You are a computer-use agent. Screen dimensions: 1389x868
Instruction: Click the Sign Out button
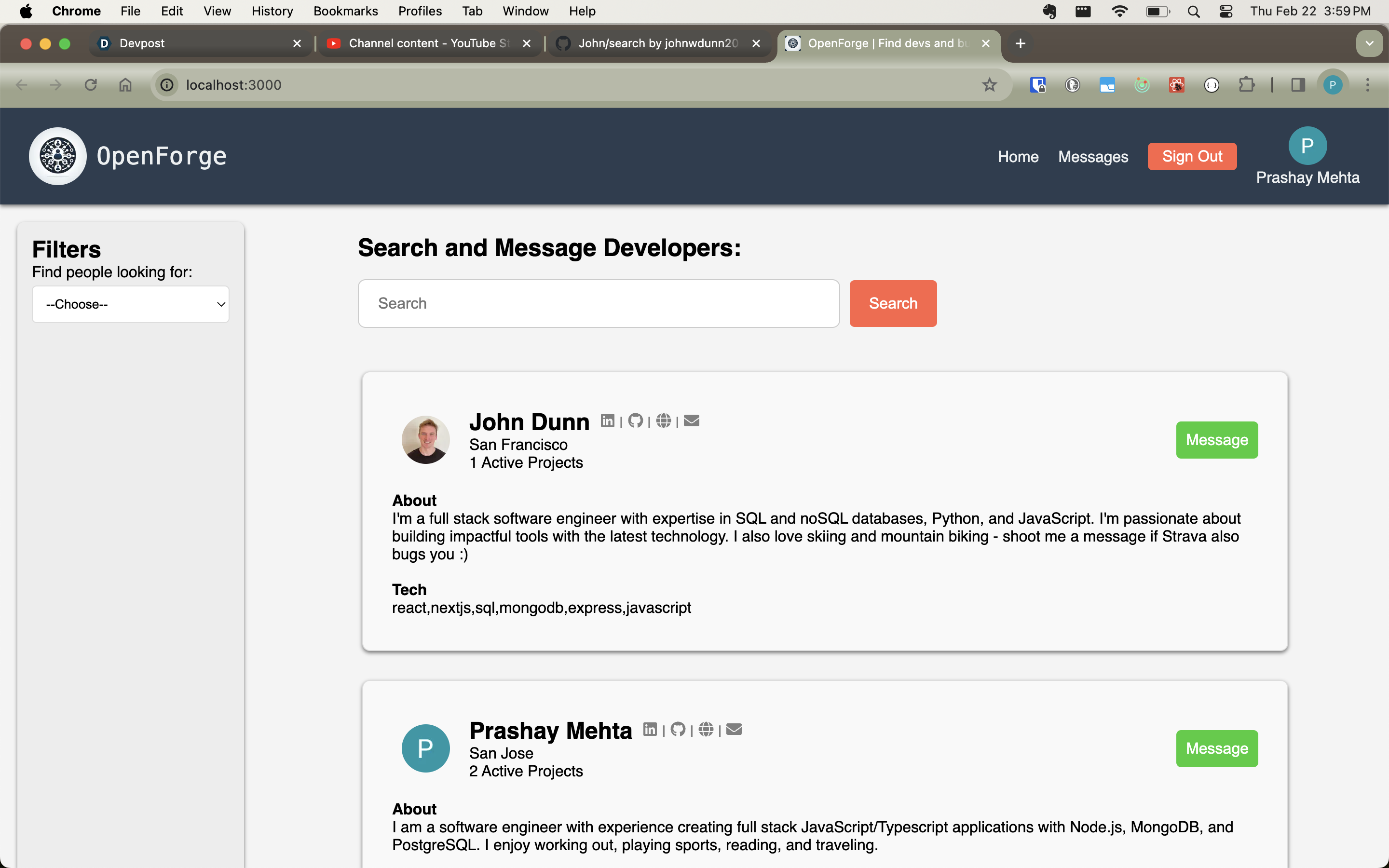point(1192,157)
